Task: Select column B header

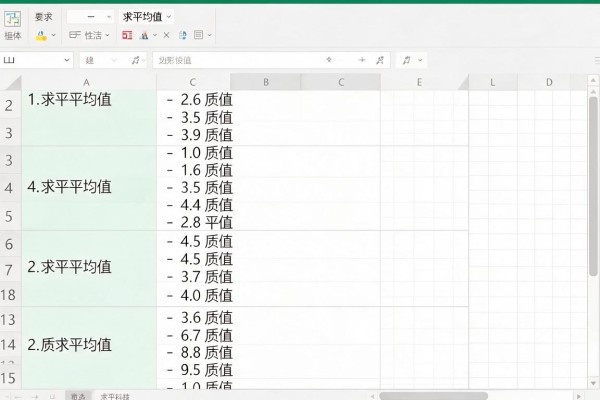Action: click(x=266, y=82)
